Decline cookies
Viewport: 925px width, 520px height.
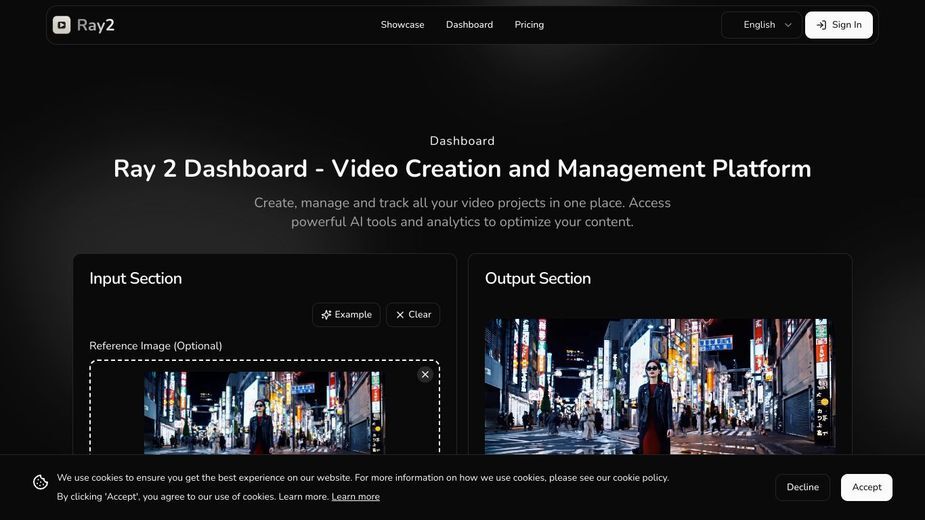[x=803, y=487]
